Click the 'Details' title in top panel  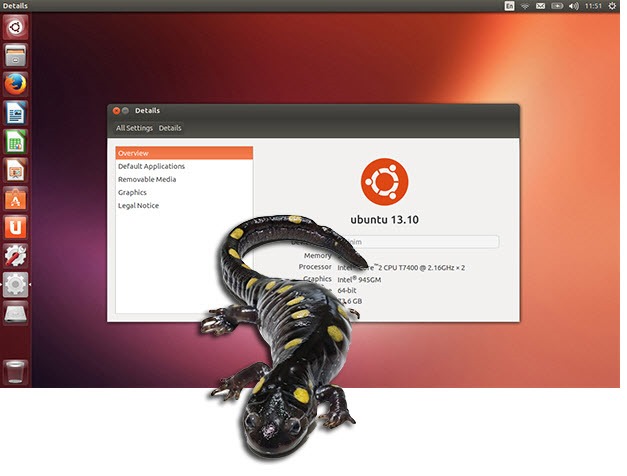pyautogui.click(x=15, y=6)
